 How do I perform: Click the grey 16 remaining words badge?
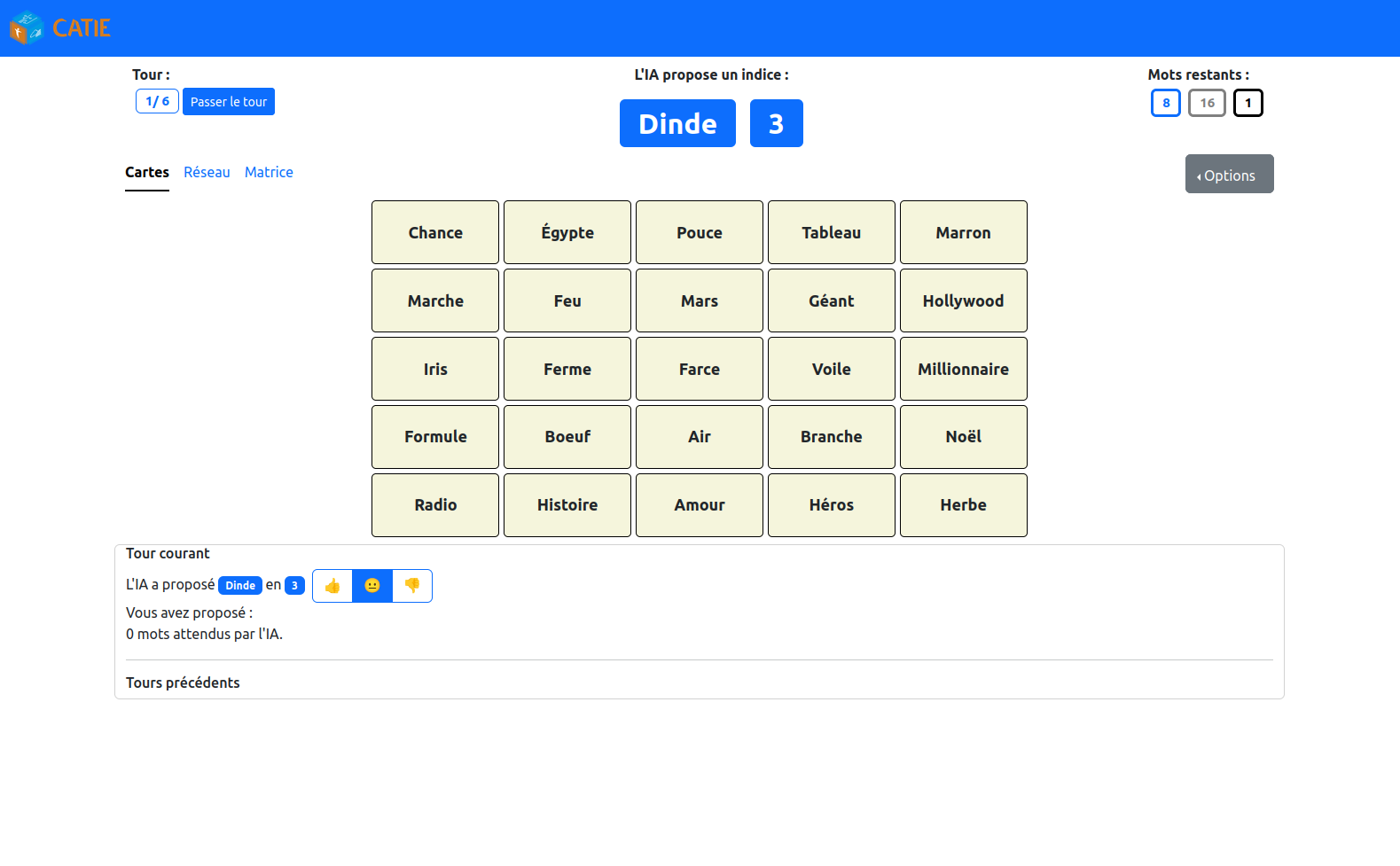pyautogui.click(x=1207, y=103)
